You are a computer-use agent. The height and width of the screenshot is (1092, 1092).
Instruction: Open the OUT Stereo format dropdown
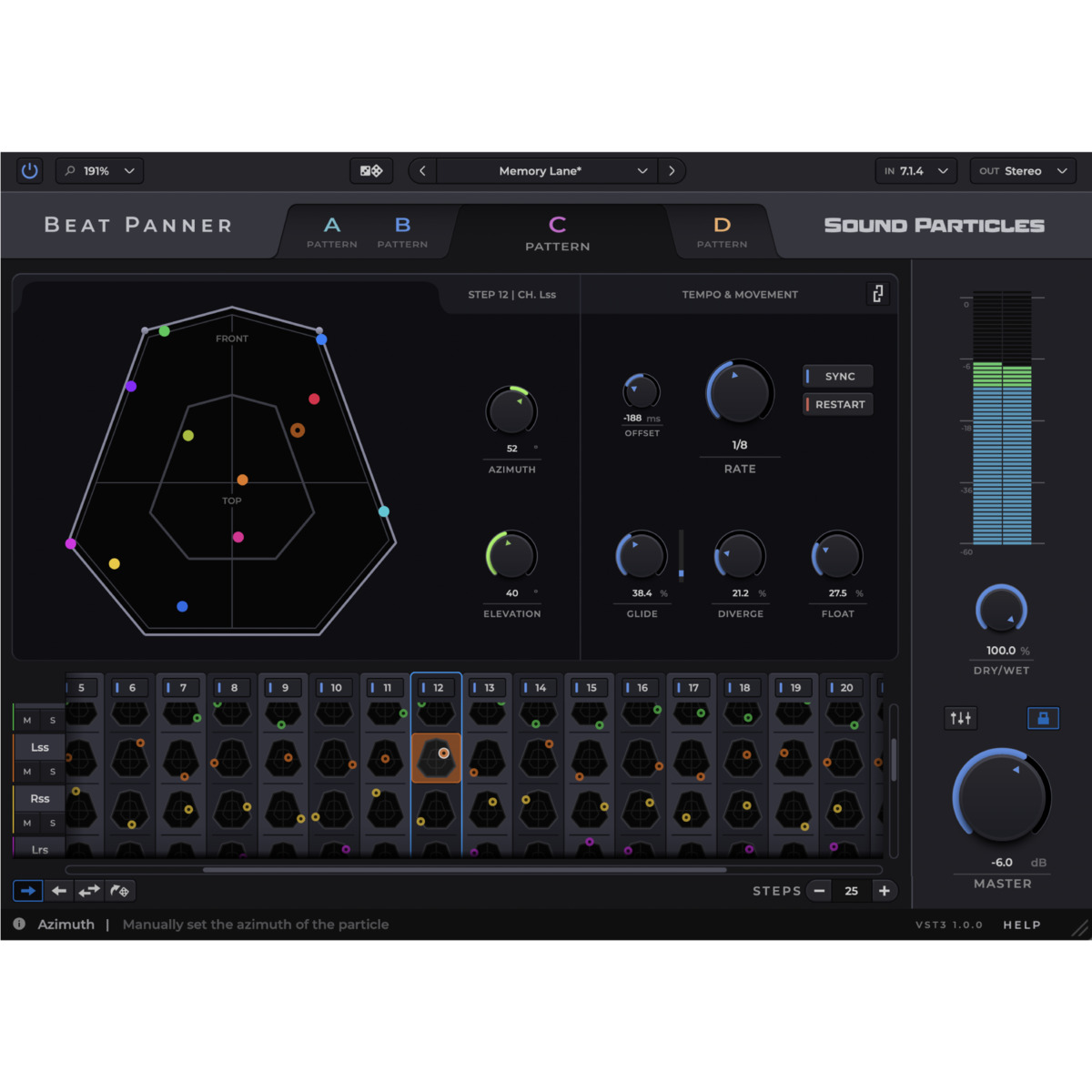[x=1023, y=170]
